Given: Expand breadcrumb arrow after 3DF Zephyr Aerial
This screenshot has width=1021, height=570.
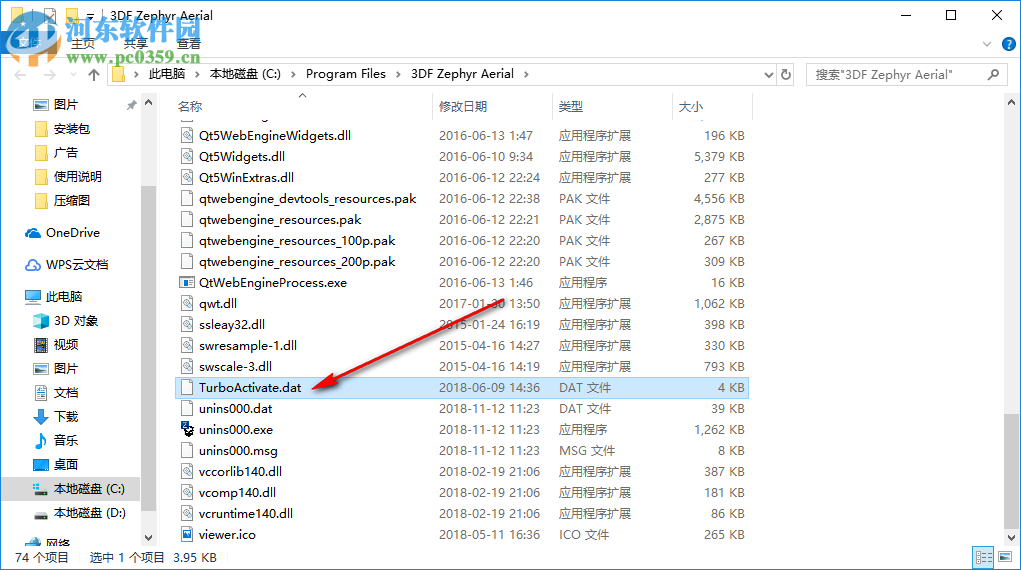Looking at the screenshot, I should 526,74.
